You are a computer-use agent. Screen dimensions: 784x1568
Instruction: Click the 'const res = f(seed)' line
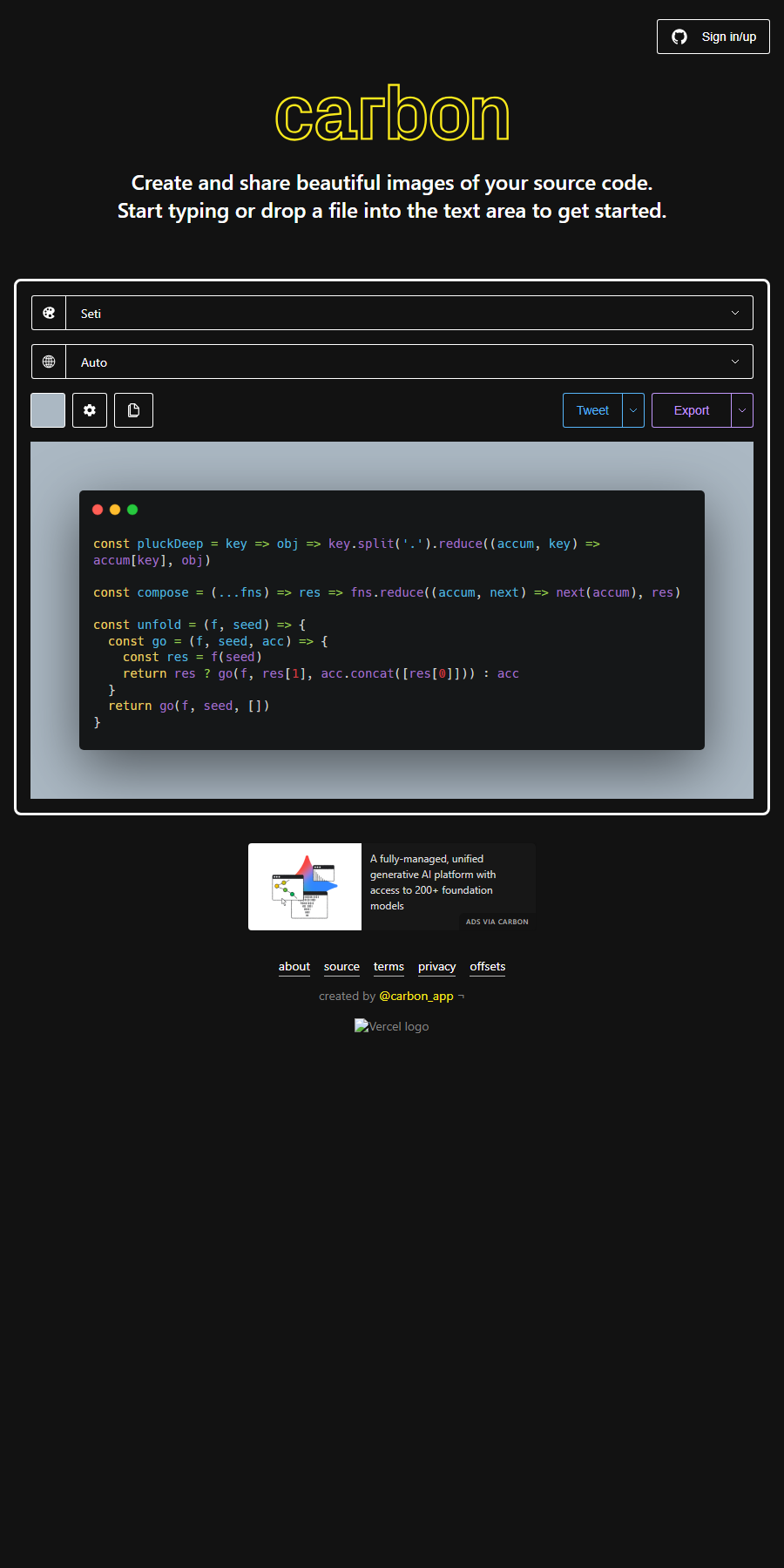pos(193,657)
